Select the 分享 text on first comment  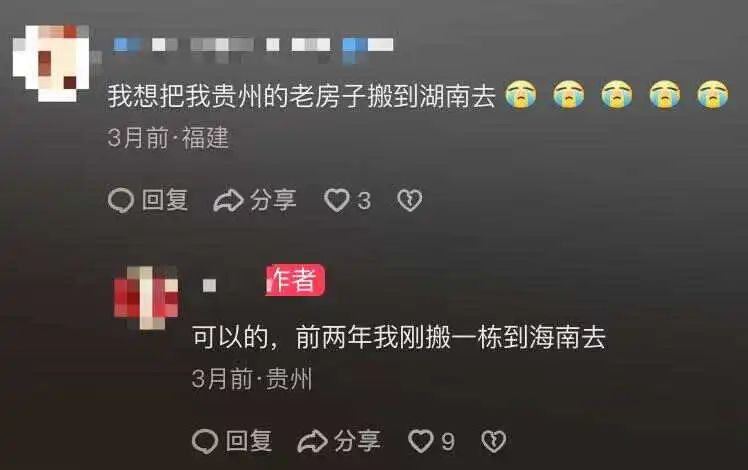[x=273, y=200]
